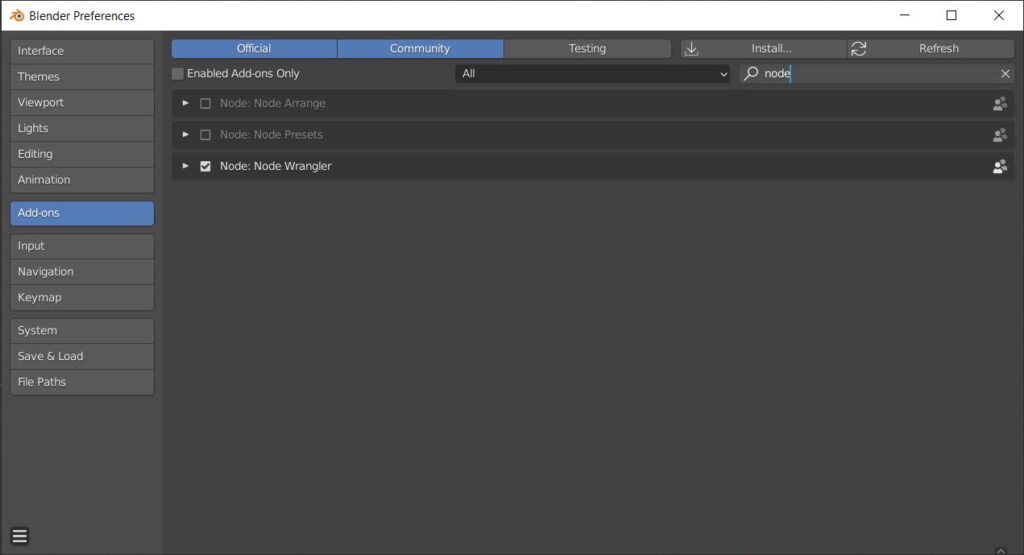1024x555 pixels.
Task: Open the Viewport preferences section
Action: pos(82,103)
